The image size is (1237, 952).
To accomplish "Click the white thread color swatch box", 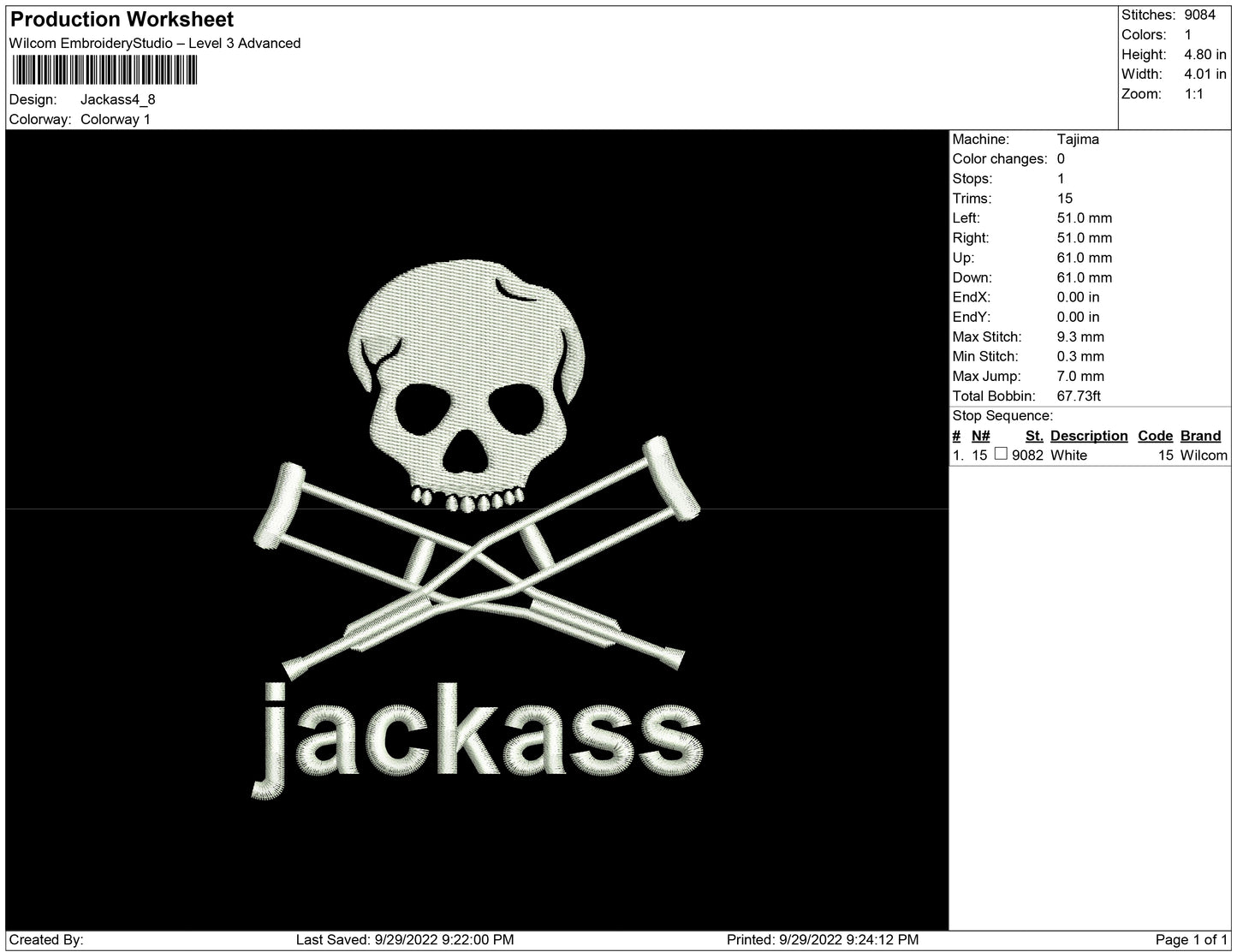I will pos(1001,455).
